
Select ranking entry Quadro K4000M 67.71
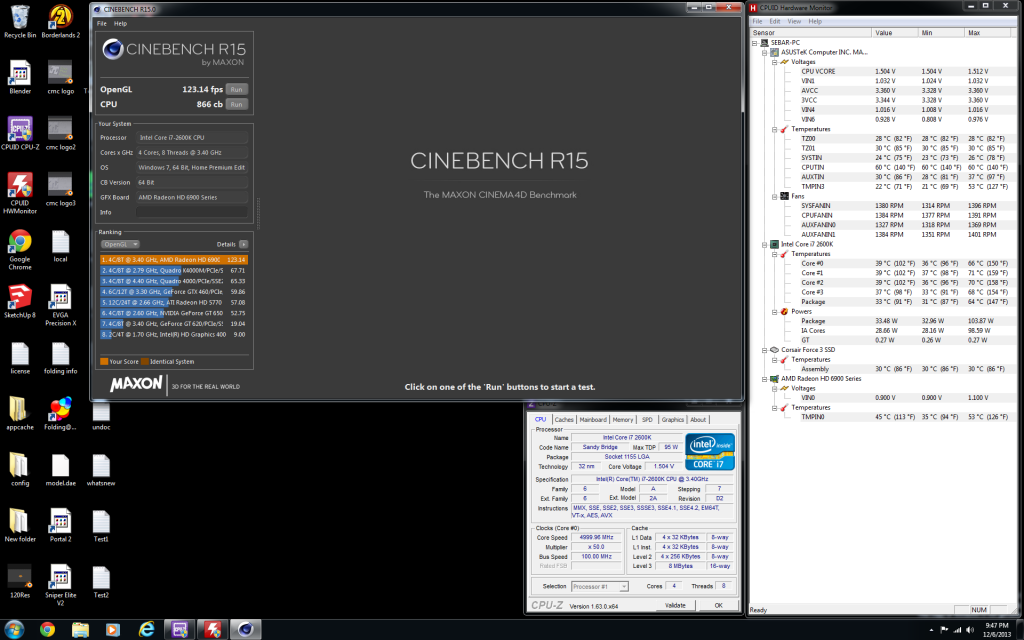(174, 270)
